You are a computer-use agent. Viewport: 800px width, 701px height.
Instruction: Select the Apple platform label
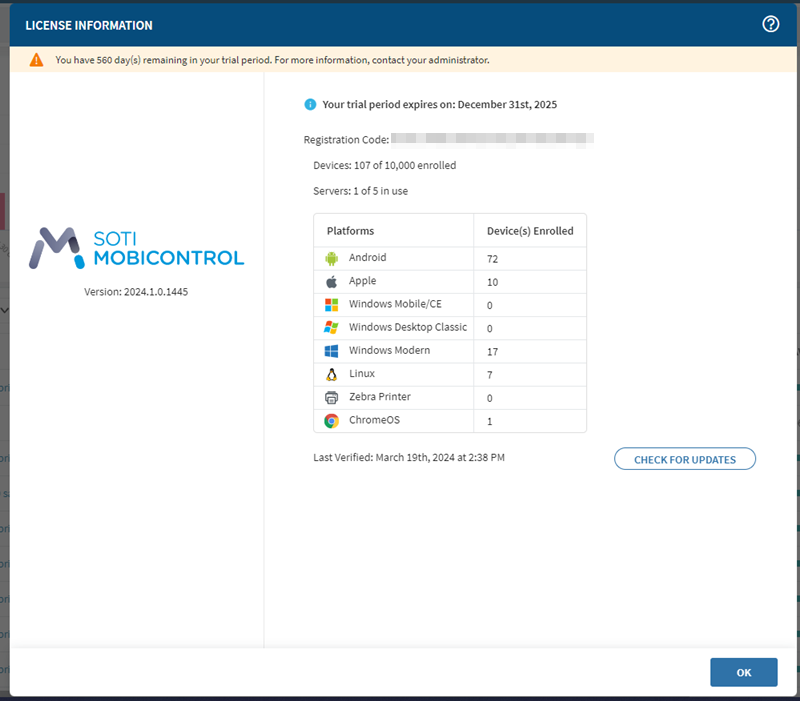tap(362, 281)
